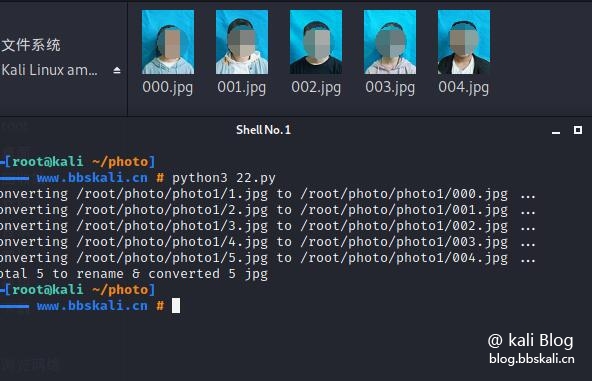Click the Shell No.1 title bar text

[263, 130]
